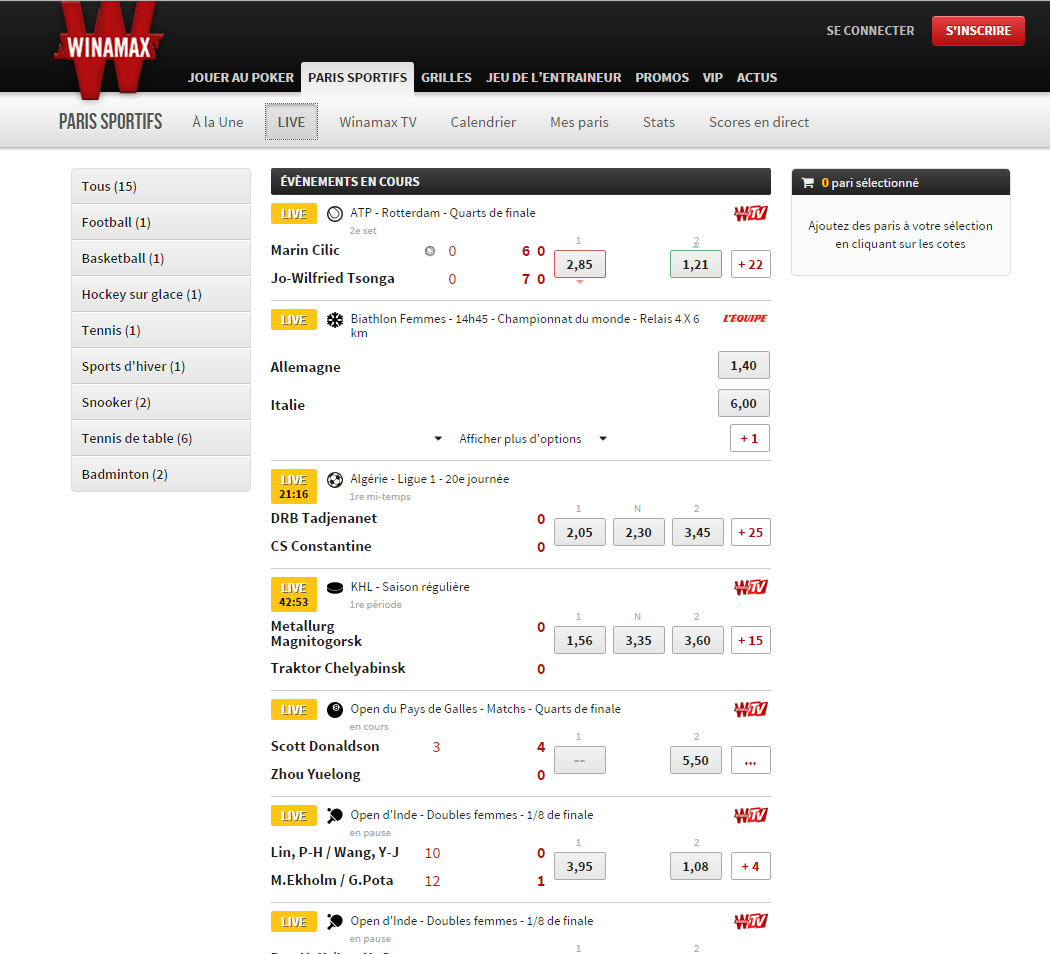Select the LIVE tab

pyautogui.click(x=291, y=122)
